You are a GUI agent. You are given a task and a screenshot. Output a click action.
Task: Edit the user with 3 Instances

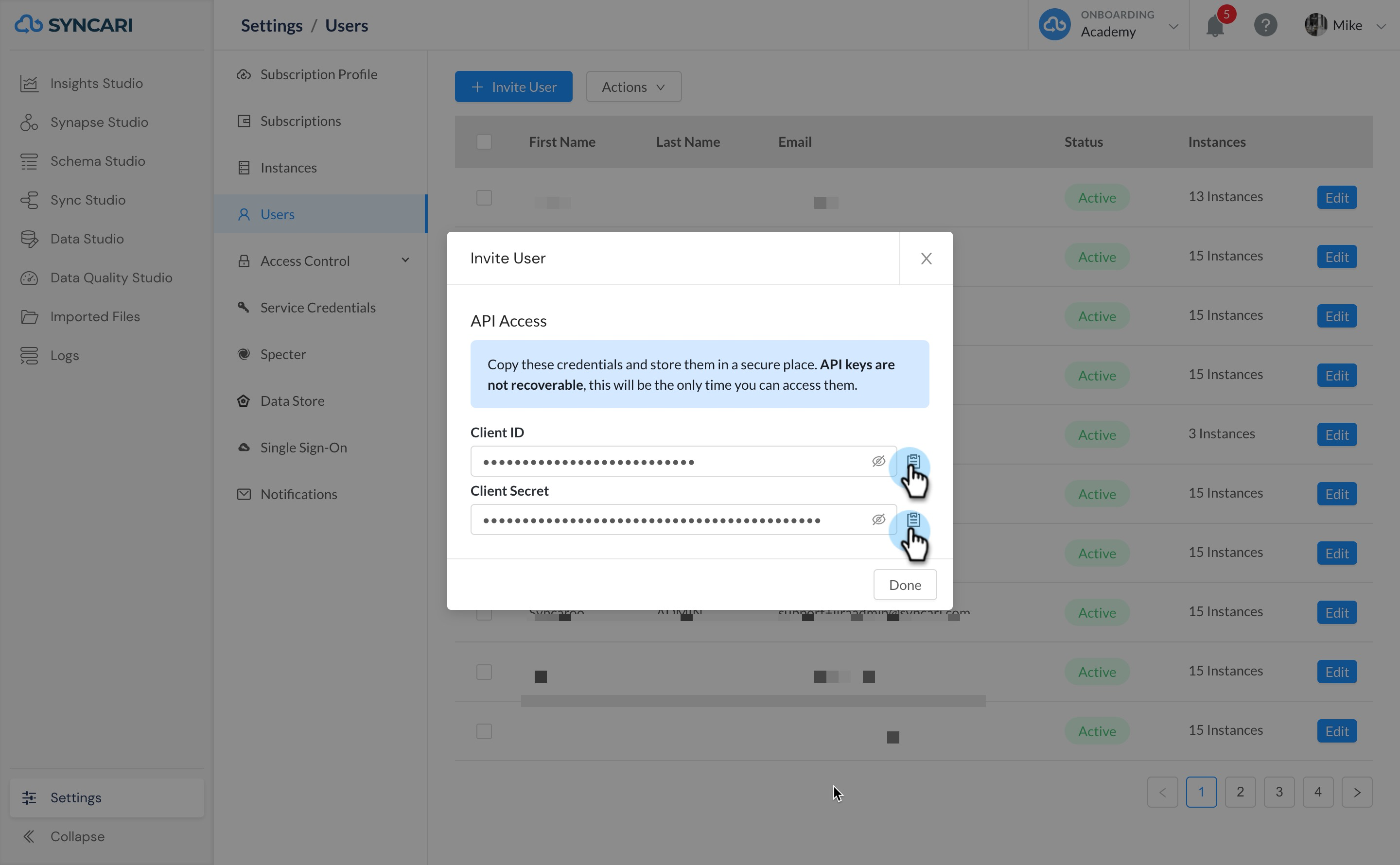coord(1336,435)
